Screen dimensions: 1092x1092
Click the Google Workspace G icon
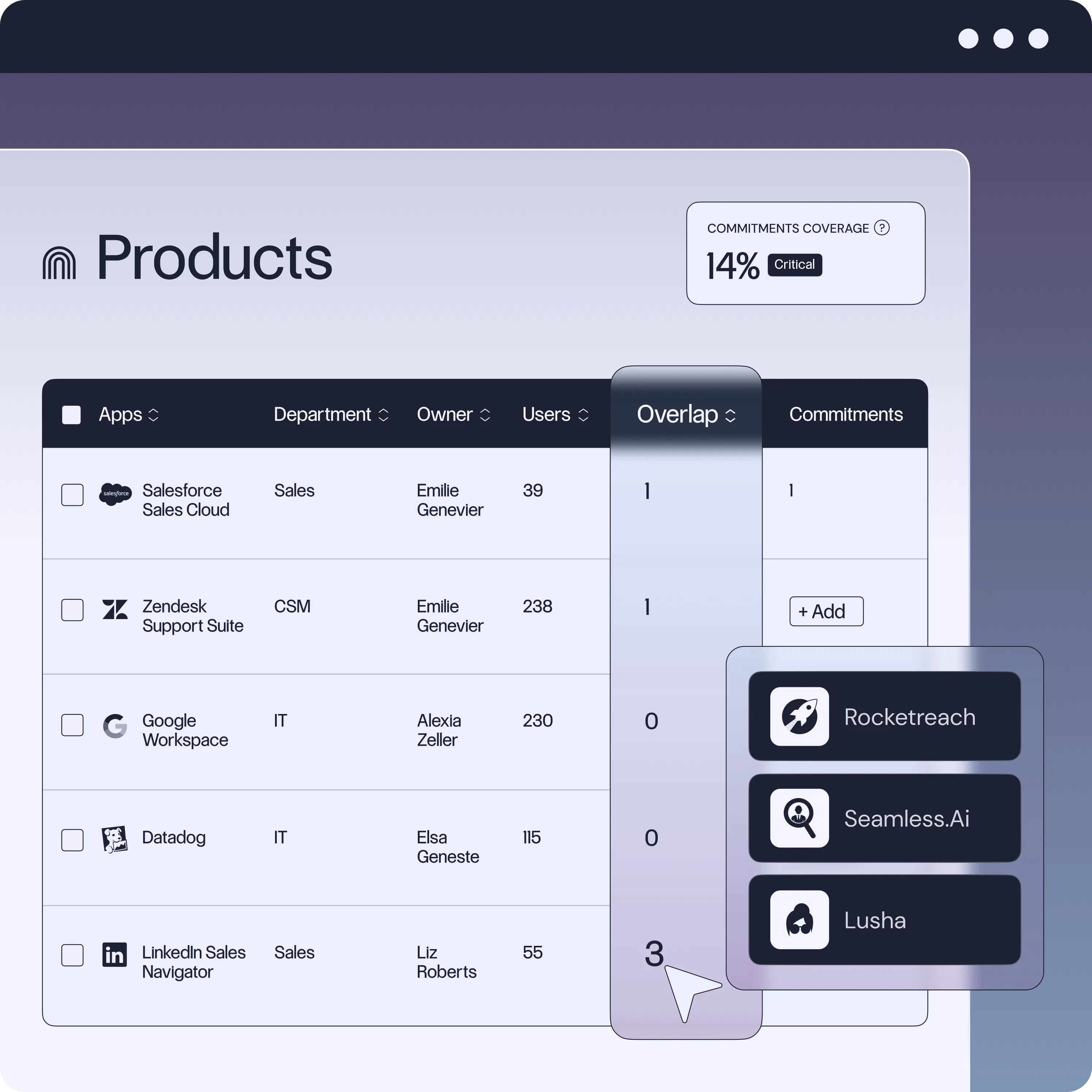[115, 726]
